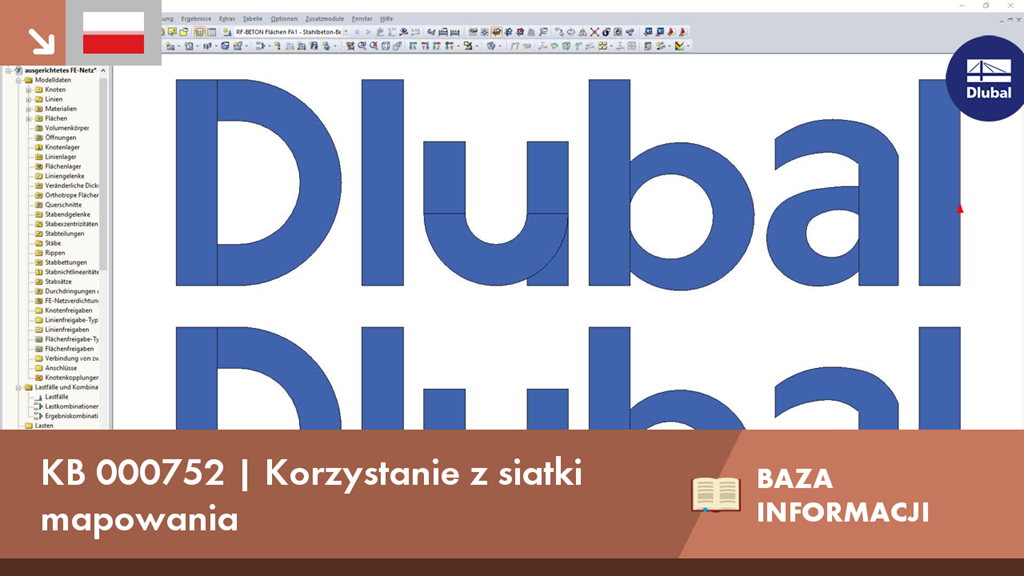Select Linienlager tree entry

point(61,157)
